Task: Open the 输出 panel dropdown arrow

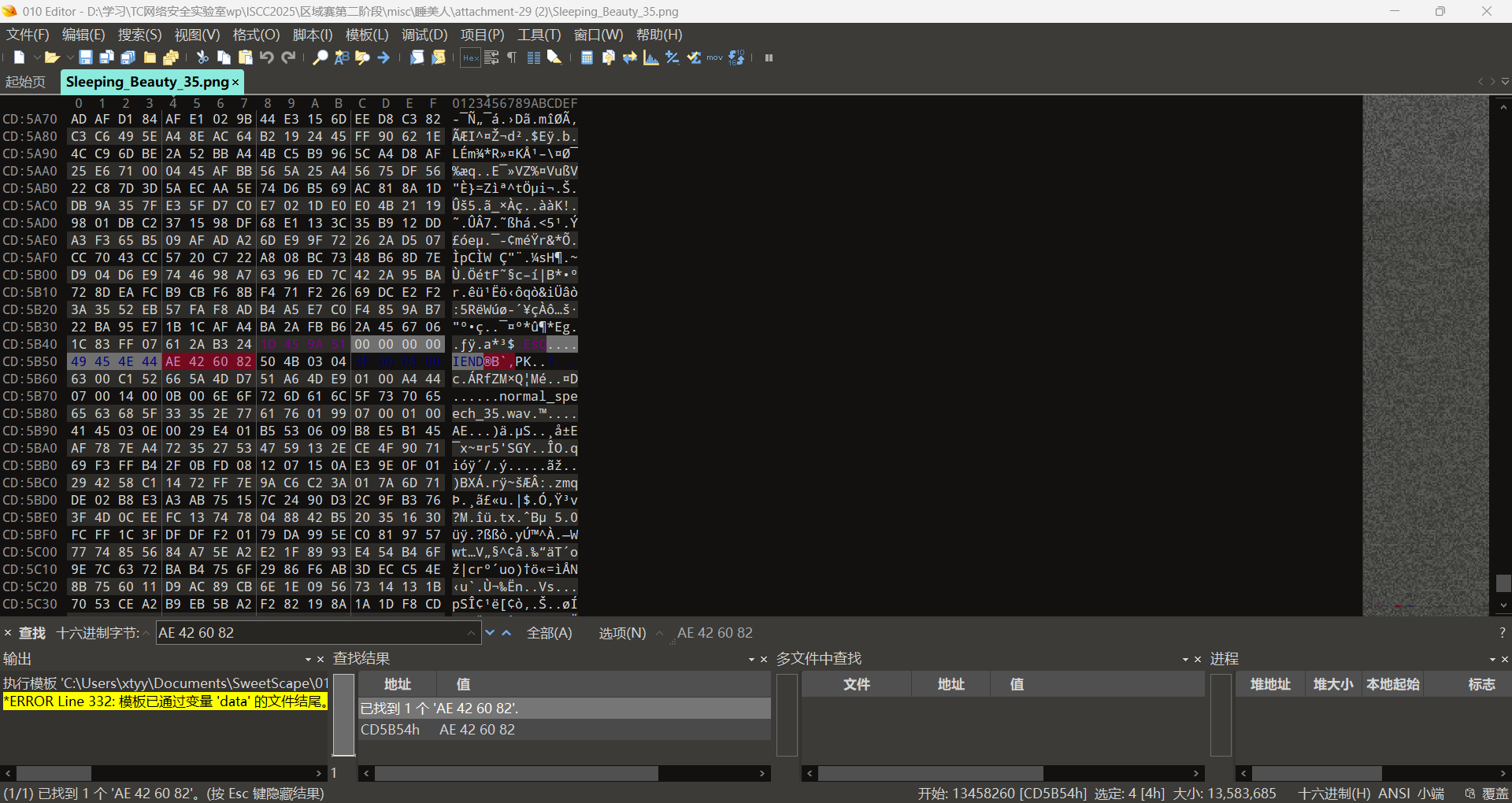Action: 308,659
